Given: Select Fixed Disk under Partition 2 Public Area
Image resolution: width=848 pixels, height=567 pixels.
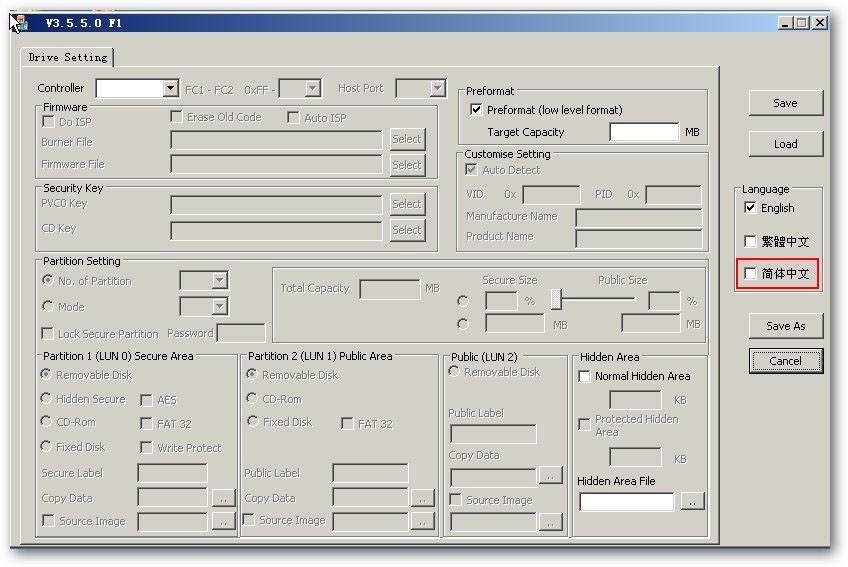Looking at the screenshot, I should tap(252, 421).
